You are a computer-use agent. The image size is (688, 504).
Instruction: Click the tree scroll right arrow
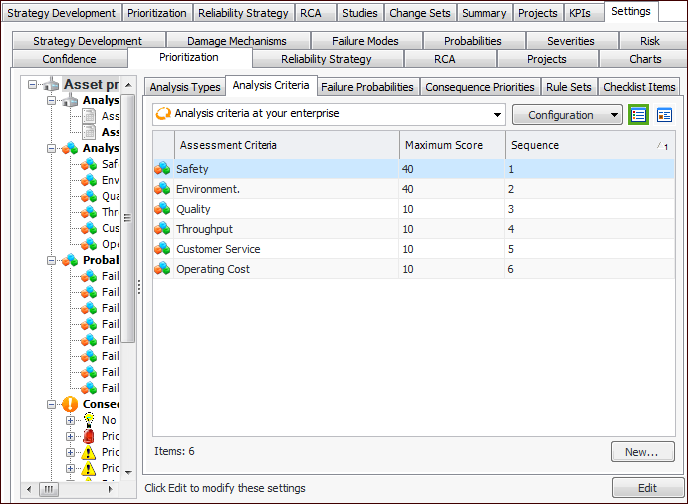pyautogui.click(x=111, y=489)
